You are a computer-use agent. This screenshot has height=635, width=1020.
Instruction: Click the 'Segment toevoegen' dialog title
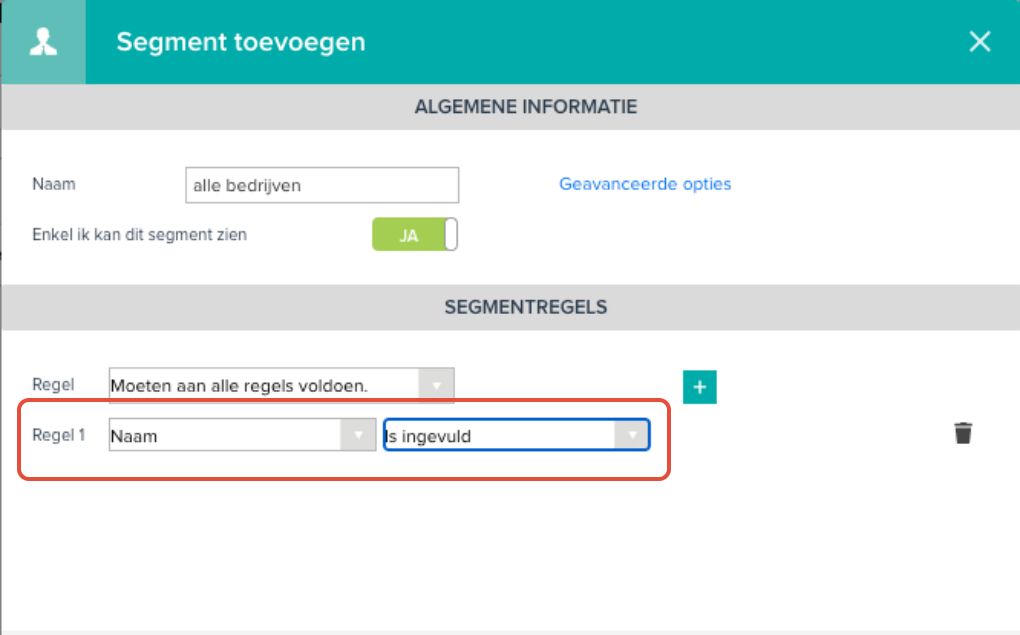(241, 42)
